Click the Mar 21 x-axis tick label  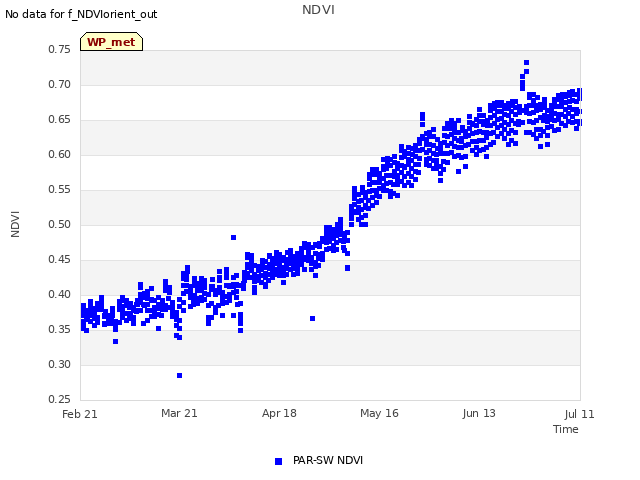tap(179, 413)
